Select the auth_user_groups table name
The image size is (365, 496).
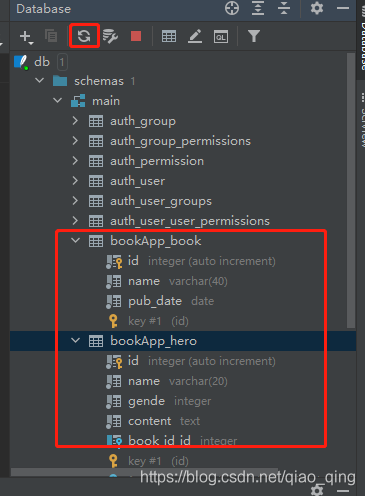161,201
